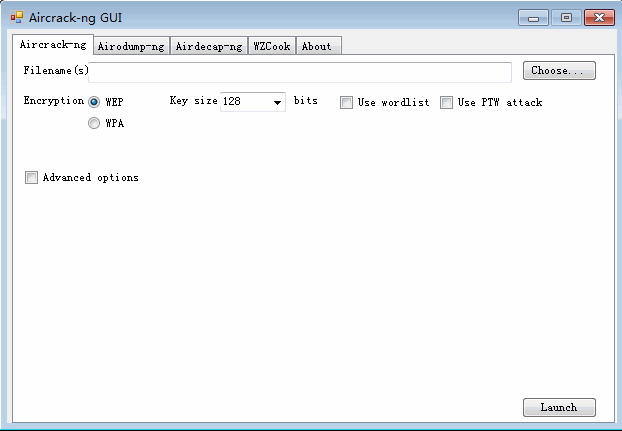The width and height of the screenshot is (622, 431).
Task: Click the Encryption label text
Action: click(54, 101)
